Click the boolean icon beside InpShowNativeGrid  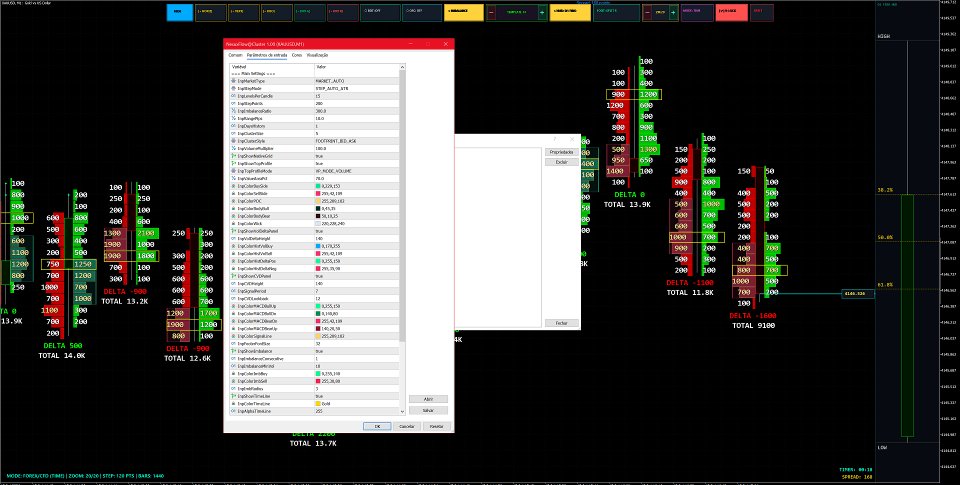234,156
